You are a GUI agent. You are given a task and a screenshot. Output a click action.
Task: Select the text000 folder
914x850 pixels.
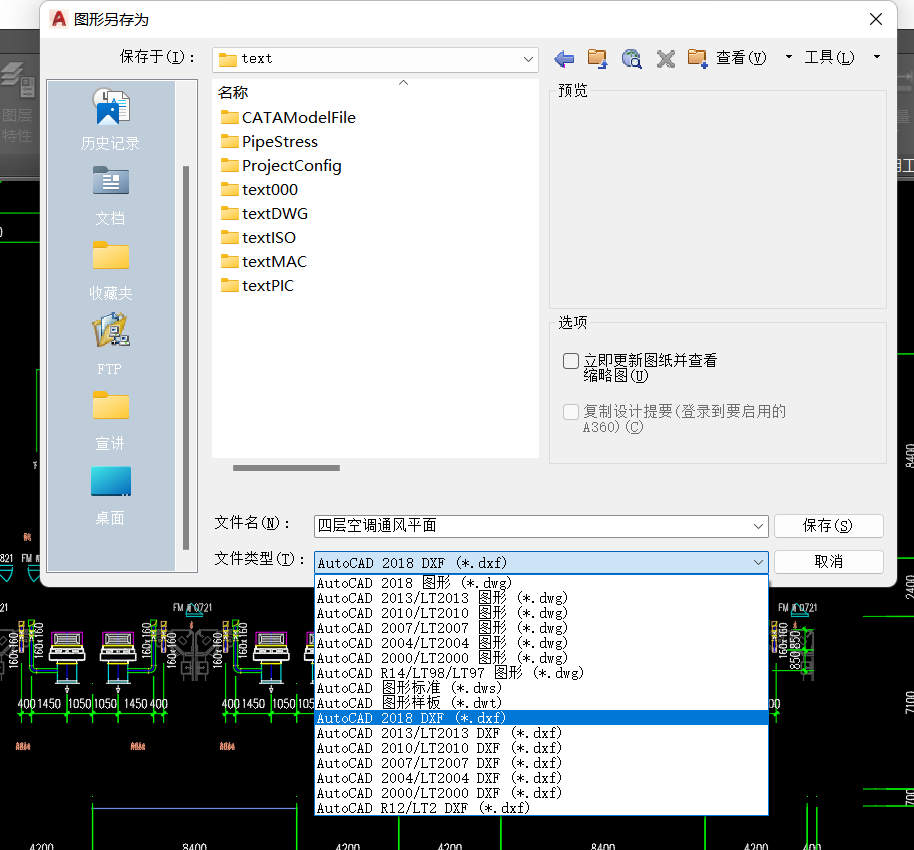pos(259,189)
